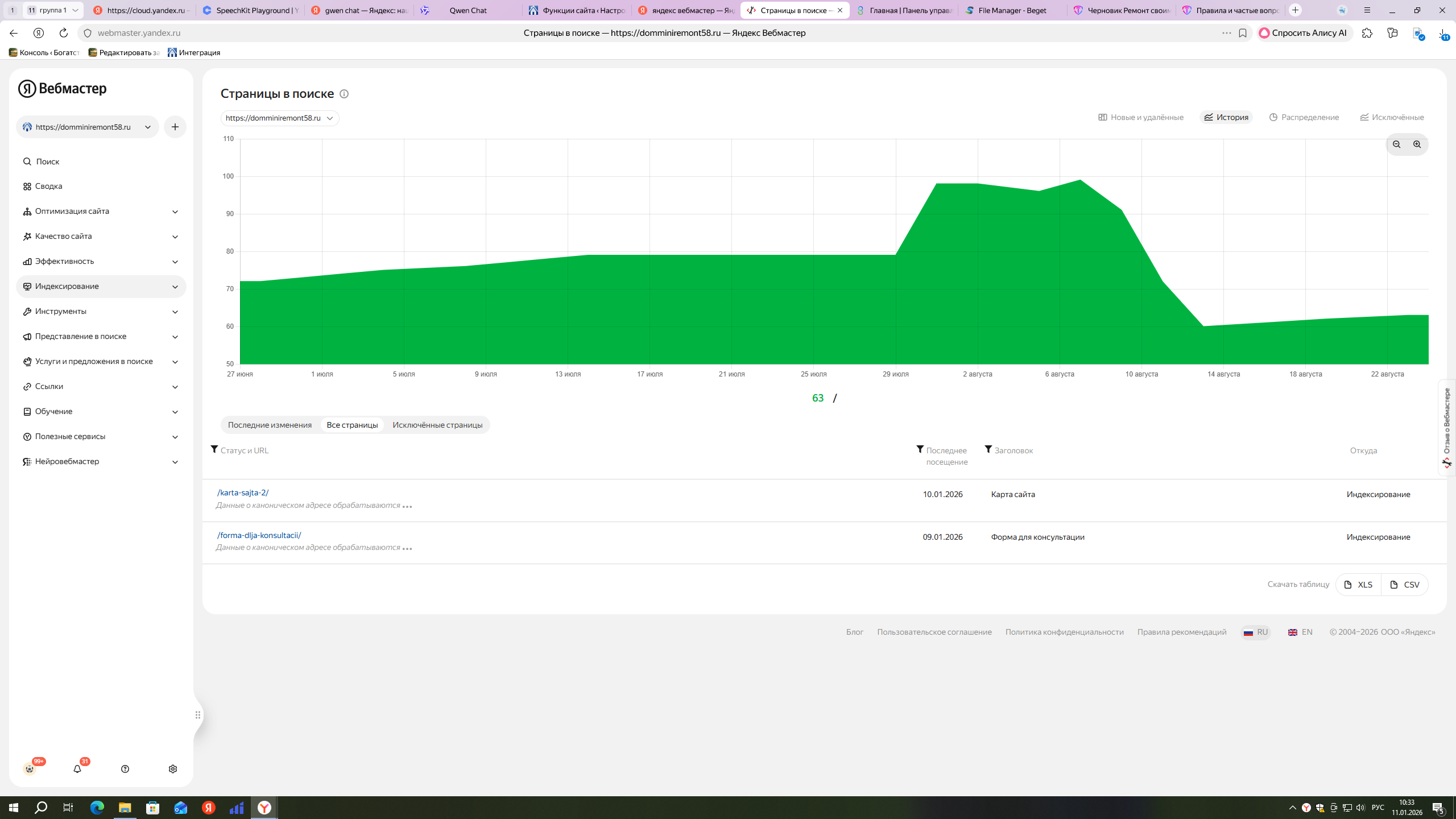Open the domminiremont58.ru site selector dropdown
Image resolution: width=1456 pixels, height=819 pixels.
tap(88, 127)
